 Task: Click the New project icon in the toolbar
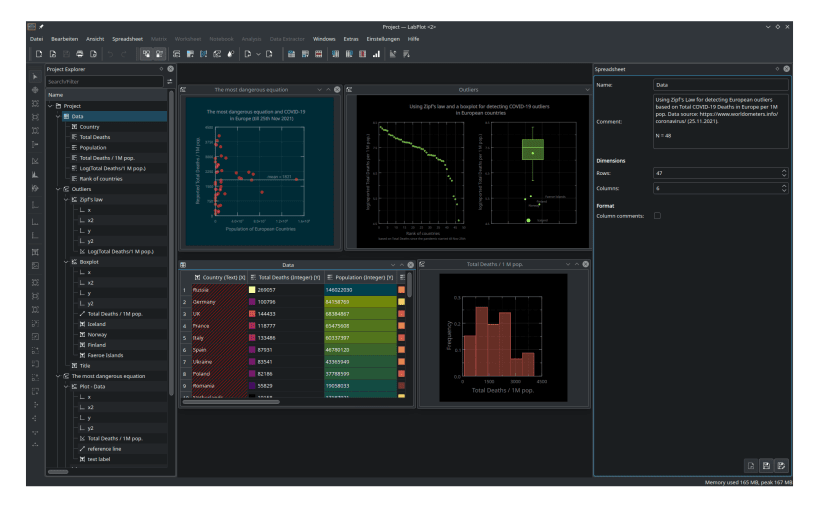39,54
